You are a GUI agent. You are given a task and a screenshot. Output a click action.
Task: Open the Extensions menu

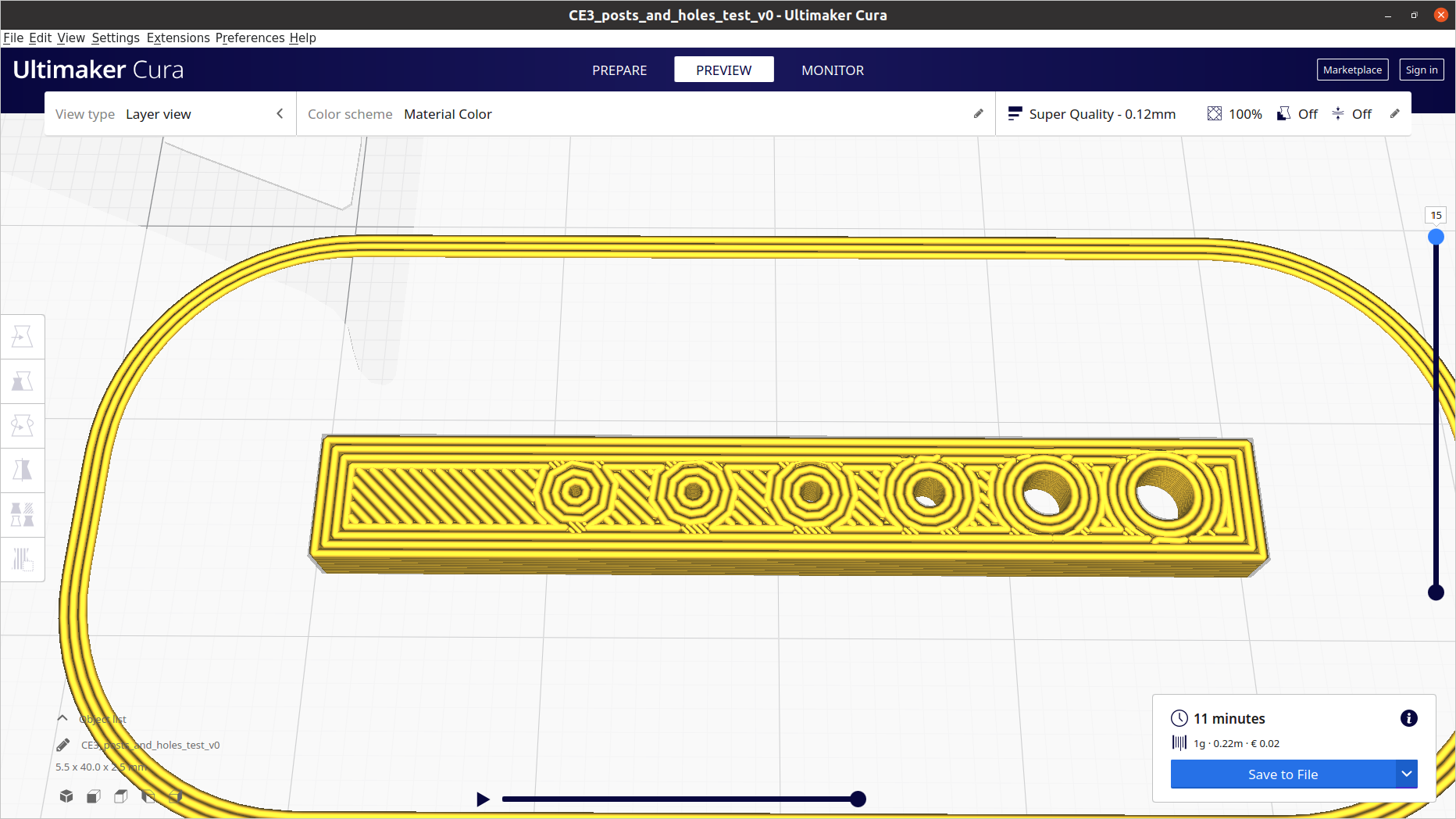click(178, 38)
